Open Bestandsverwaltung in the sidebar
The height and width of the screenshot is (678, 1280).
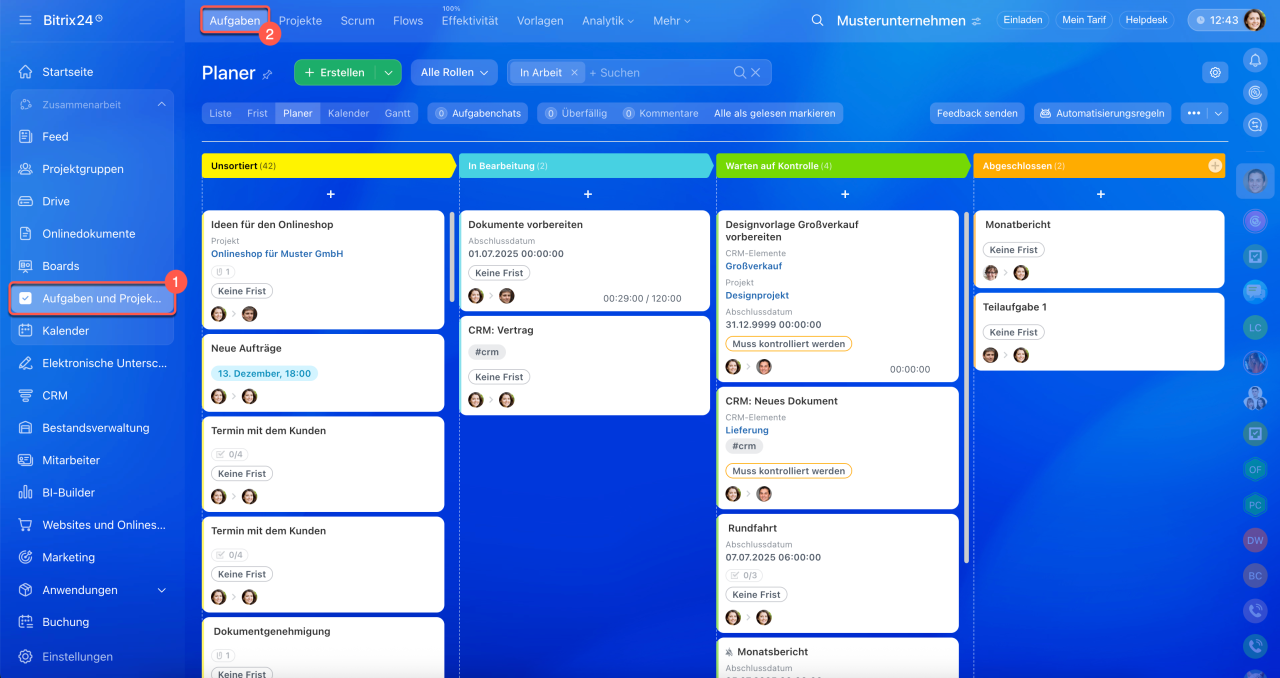coord(92,428)
